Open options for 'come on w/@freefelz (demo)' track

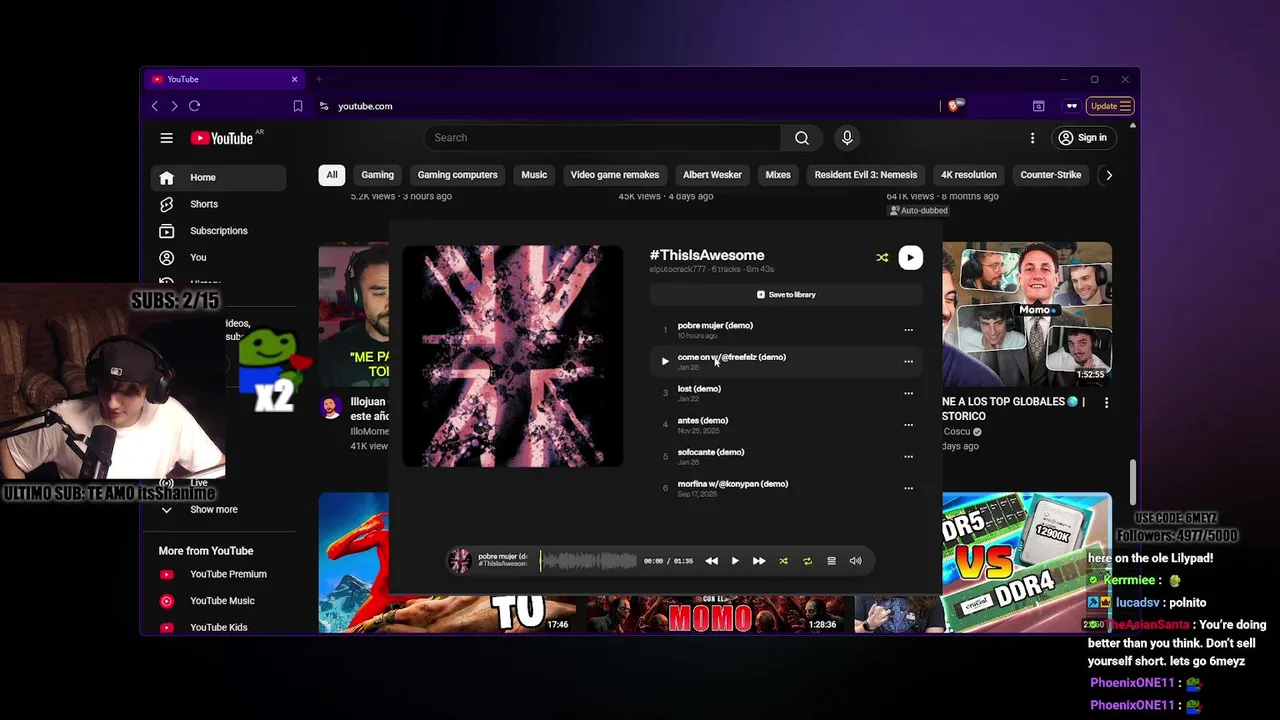pyautogui.click(x=908, y=361)
